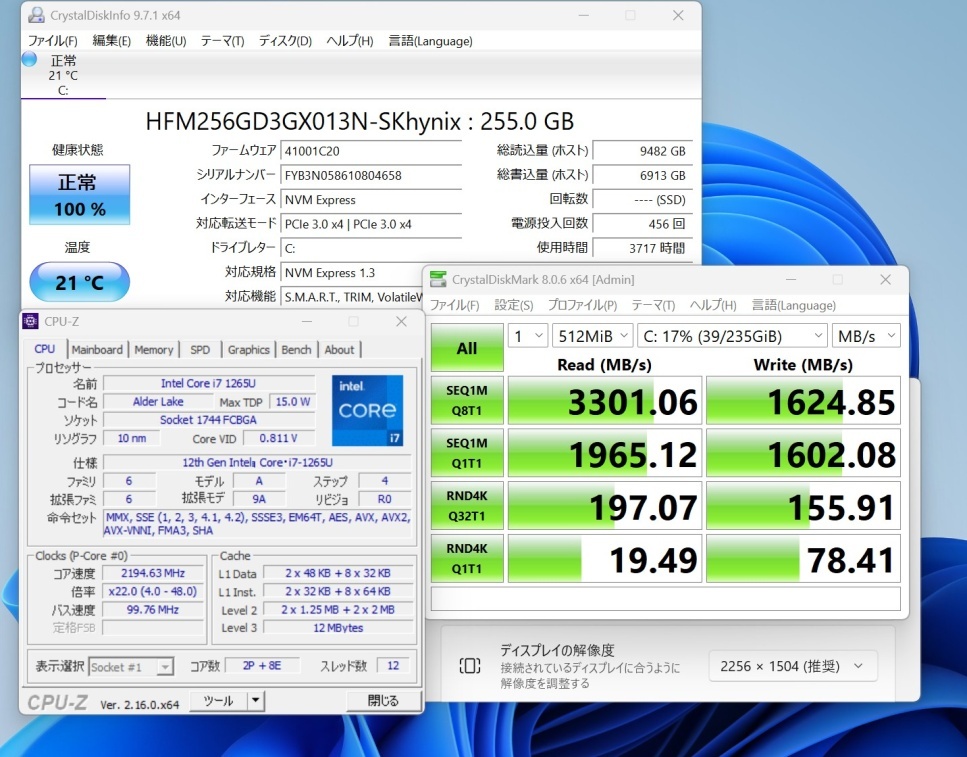
Task: Click the CrystalDiskInfo title bar app icon
Action: pyautogui.click(x=36, y=16)
